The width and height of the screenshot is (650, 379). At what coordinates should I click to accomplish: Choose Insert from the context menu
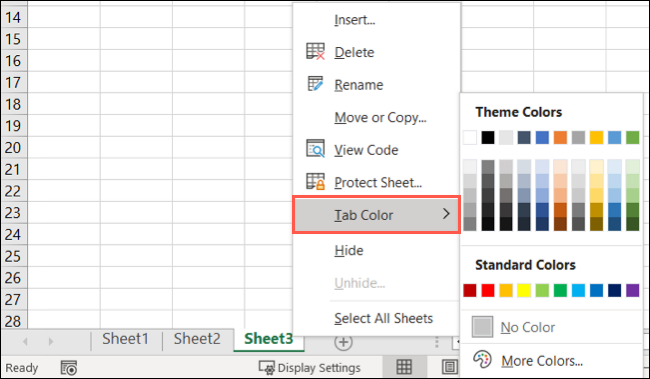355,20
